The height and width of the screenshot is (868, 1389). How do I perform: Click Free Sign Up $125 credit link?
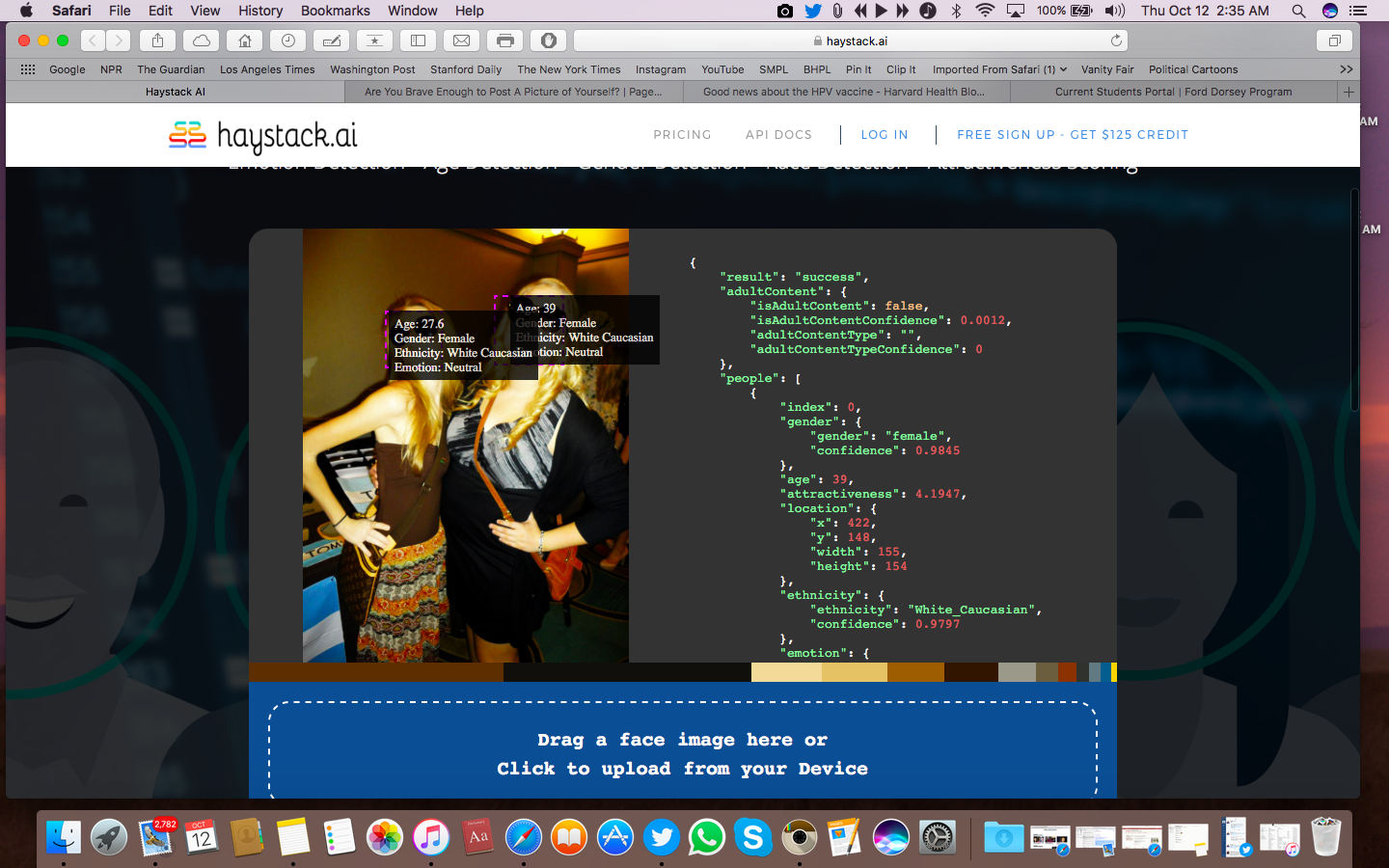tap(1073, 135)
